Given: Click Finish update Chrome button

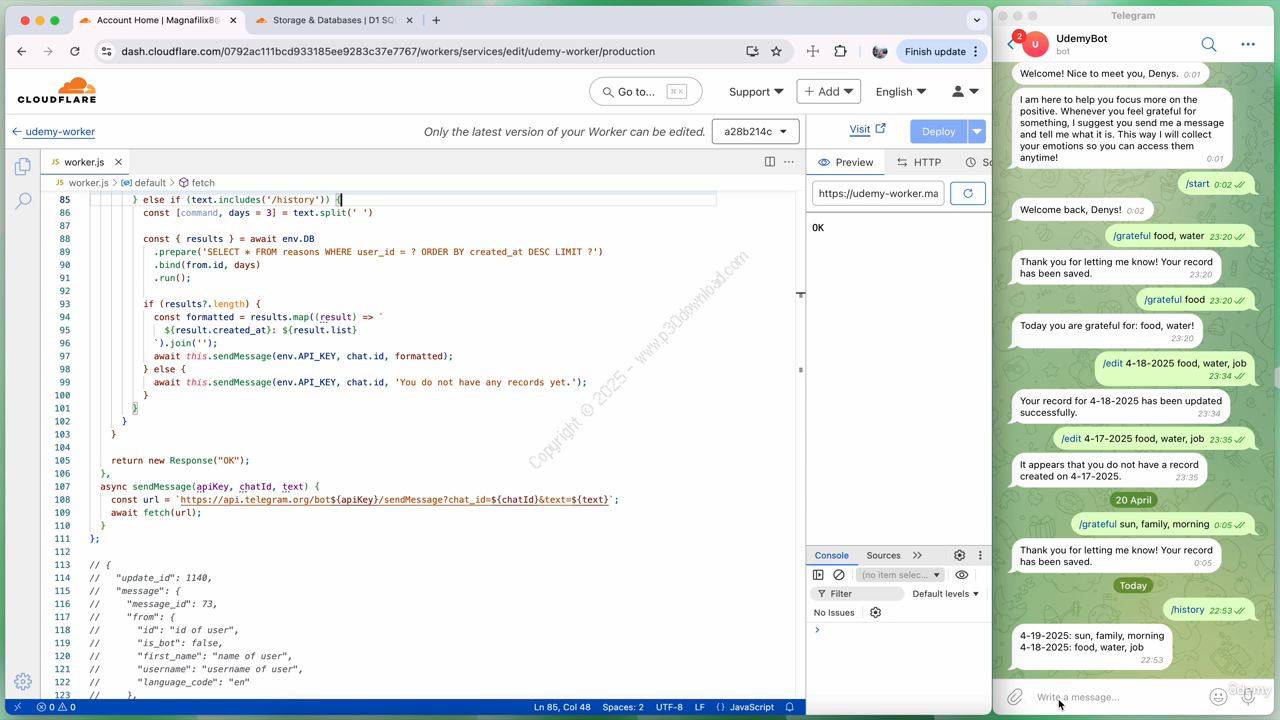Looking at the screenshot, I should [943, 51].
